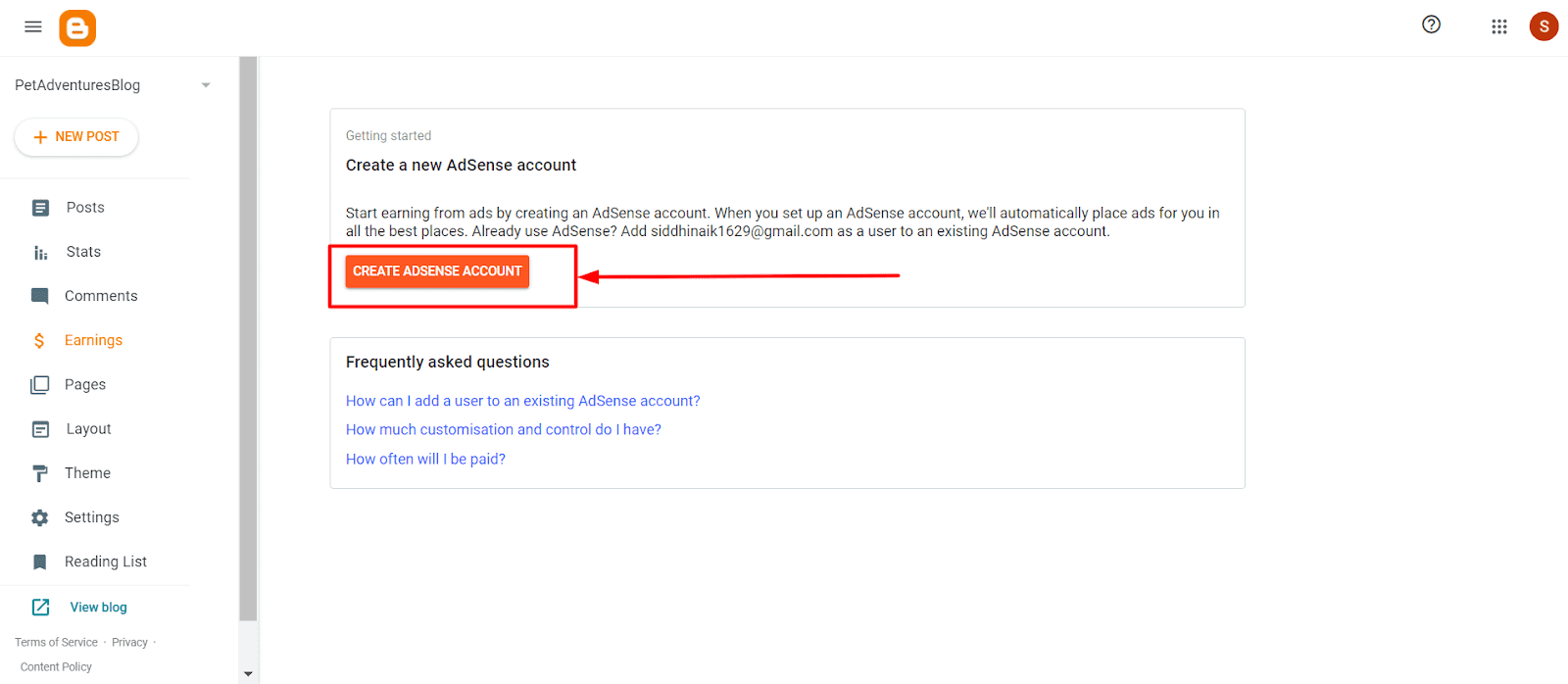Select Pages in the sidebar navigation
This screenshot has height=684, width=1568.
point(84,383)
